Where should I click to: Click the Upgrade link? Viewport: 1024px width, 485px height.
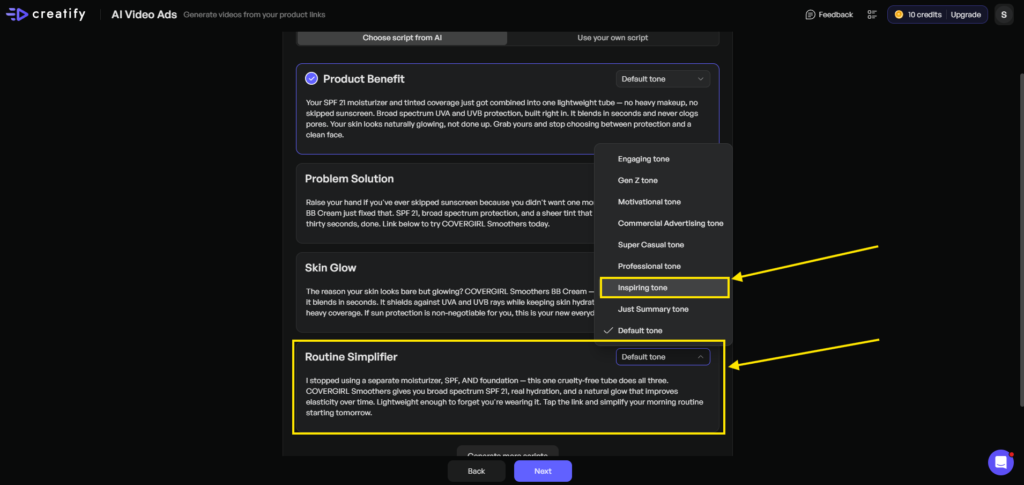pos(965,15)
